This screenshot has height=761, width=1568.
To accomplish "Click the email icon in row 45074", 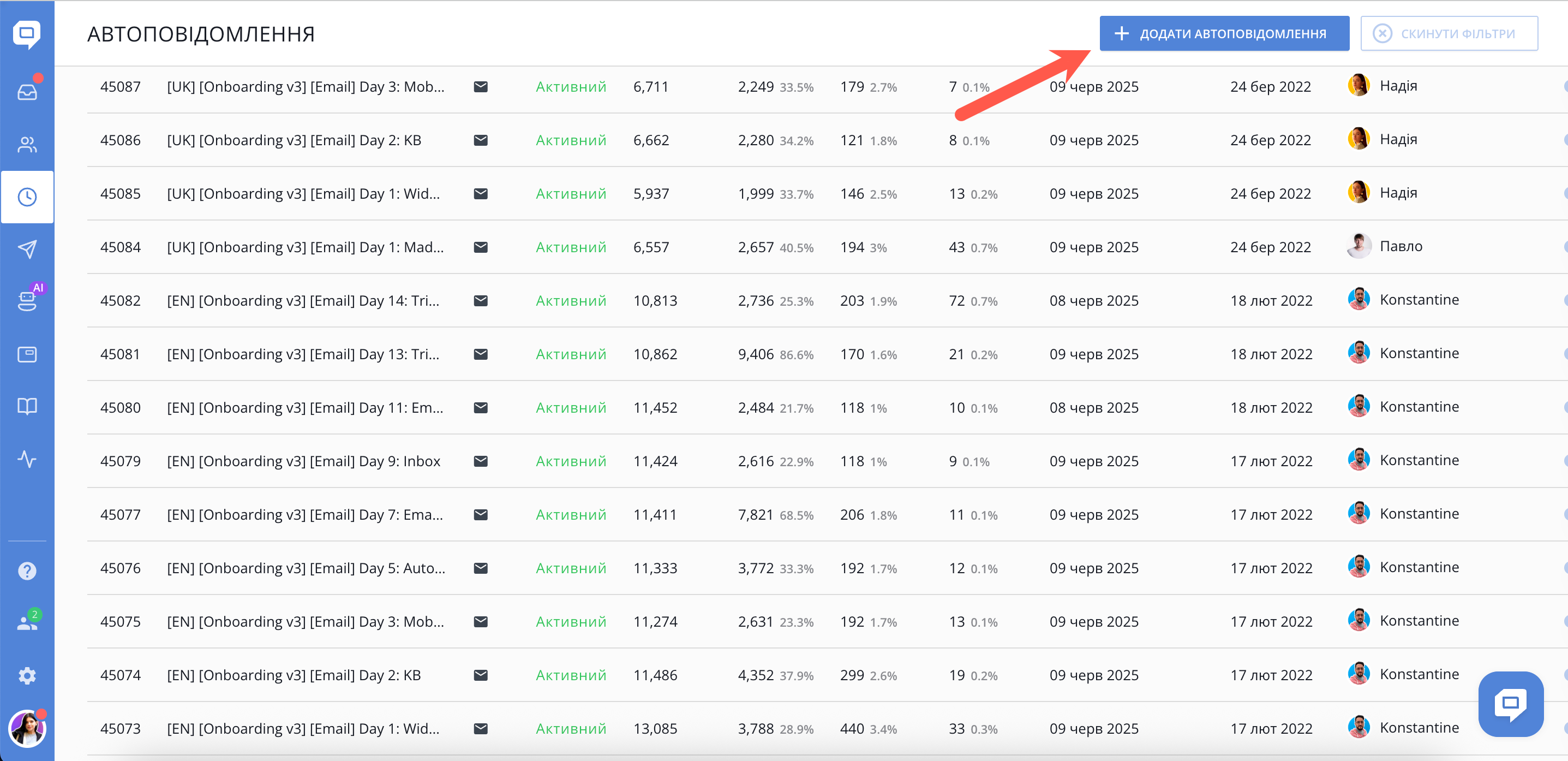I will [480, 675].
